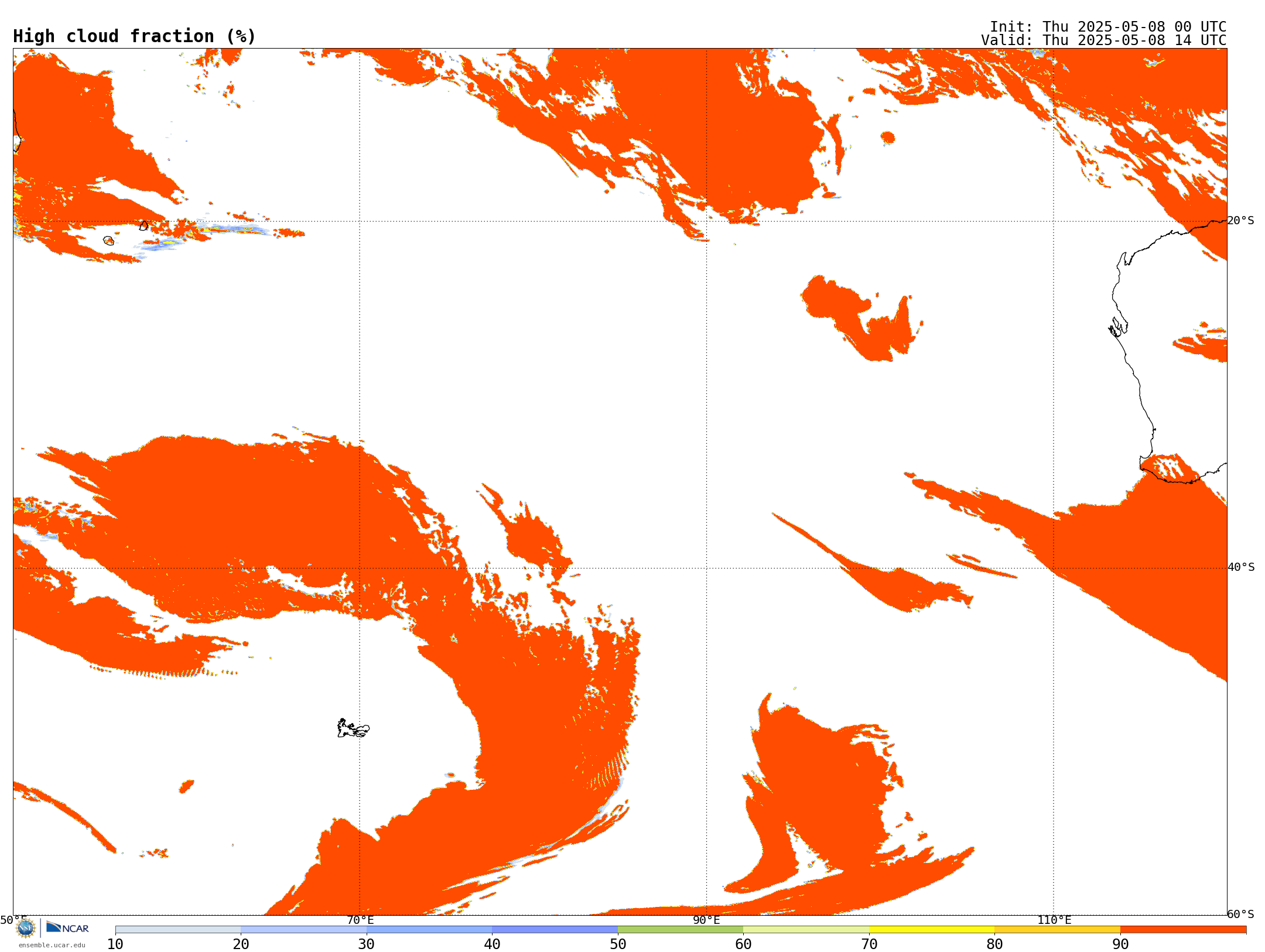1265x952 pixels.
Task: Click the 20-30 pale blue colorbar segment
Action: click(x=303, y=930)
